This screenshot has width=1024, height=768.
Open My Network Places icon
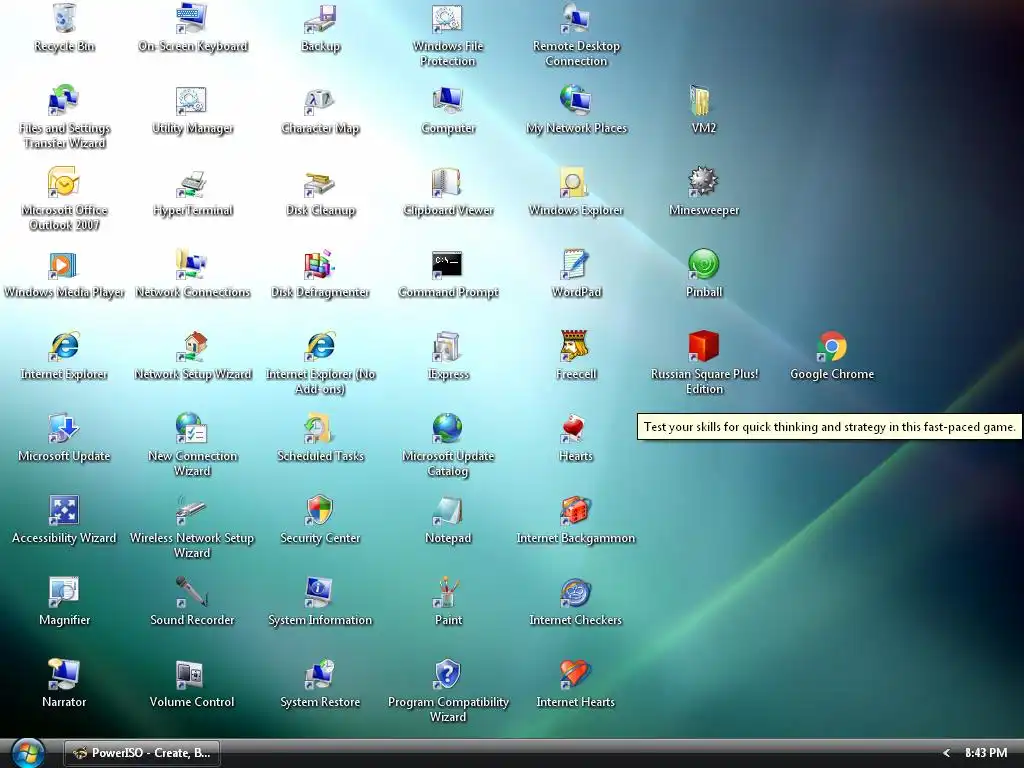(576, 100)
